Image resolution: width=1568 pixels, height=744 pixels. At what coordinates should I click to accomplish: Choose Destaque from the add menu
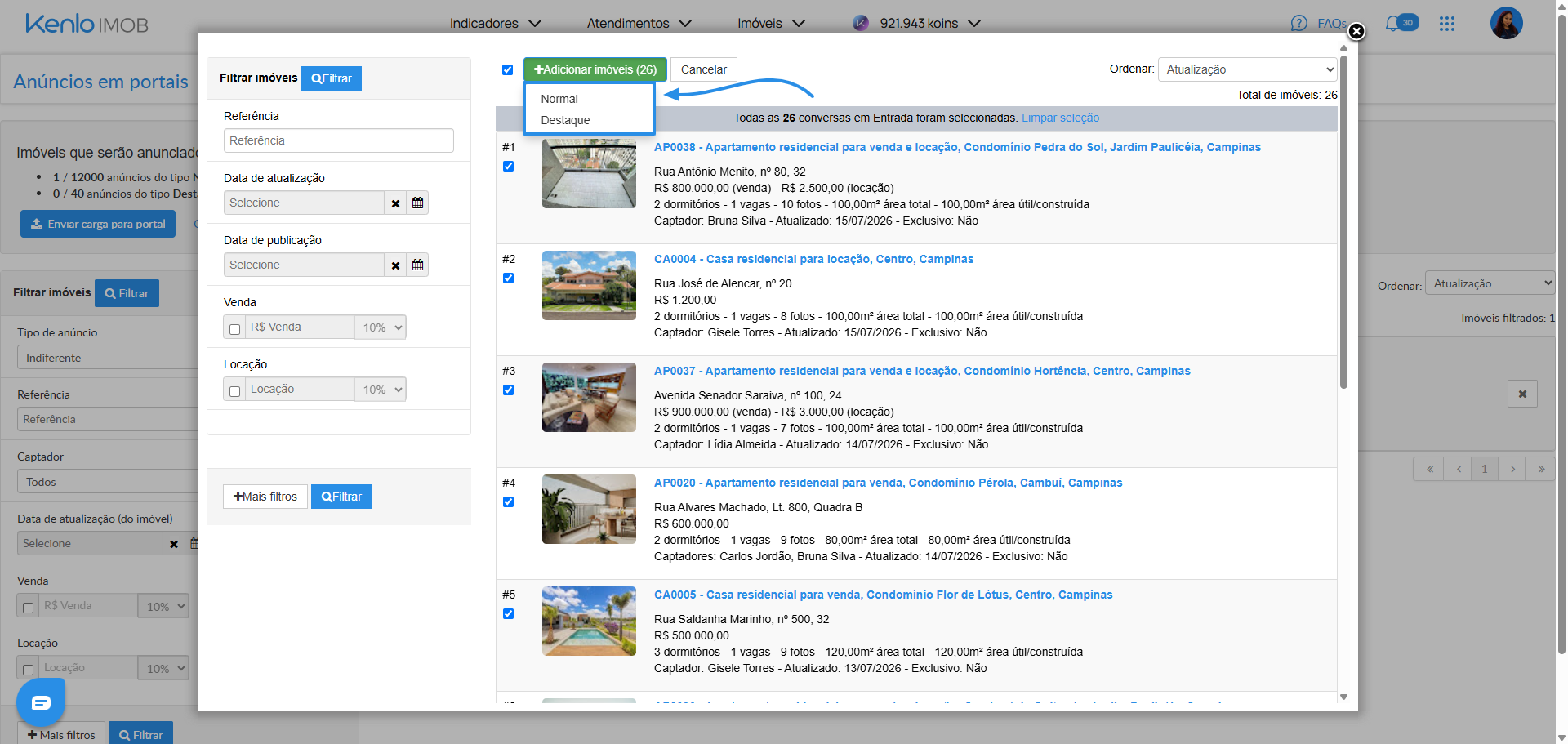565,120
